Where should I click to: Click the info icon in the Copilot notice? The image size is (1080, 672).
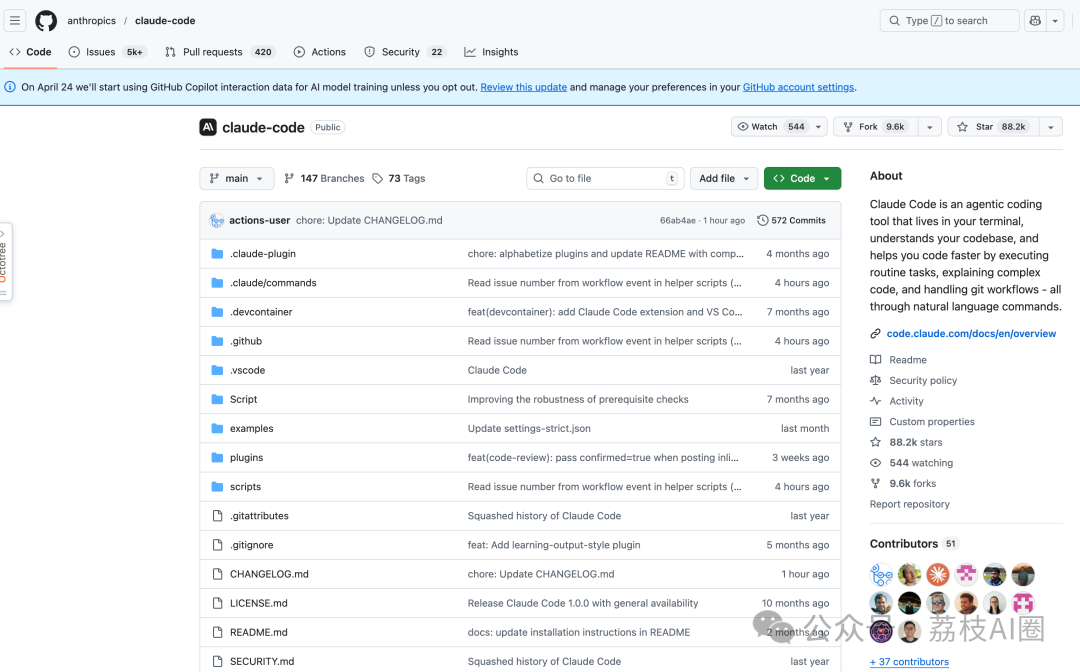point(10,87)
